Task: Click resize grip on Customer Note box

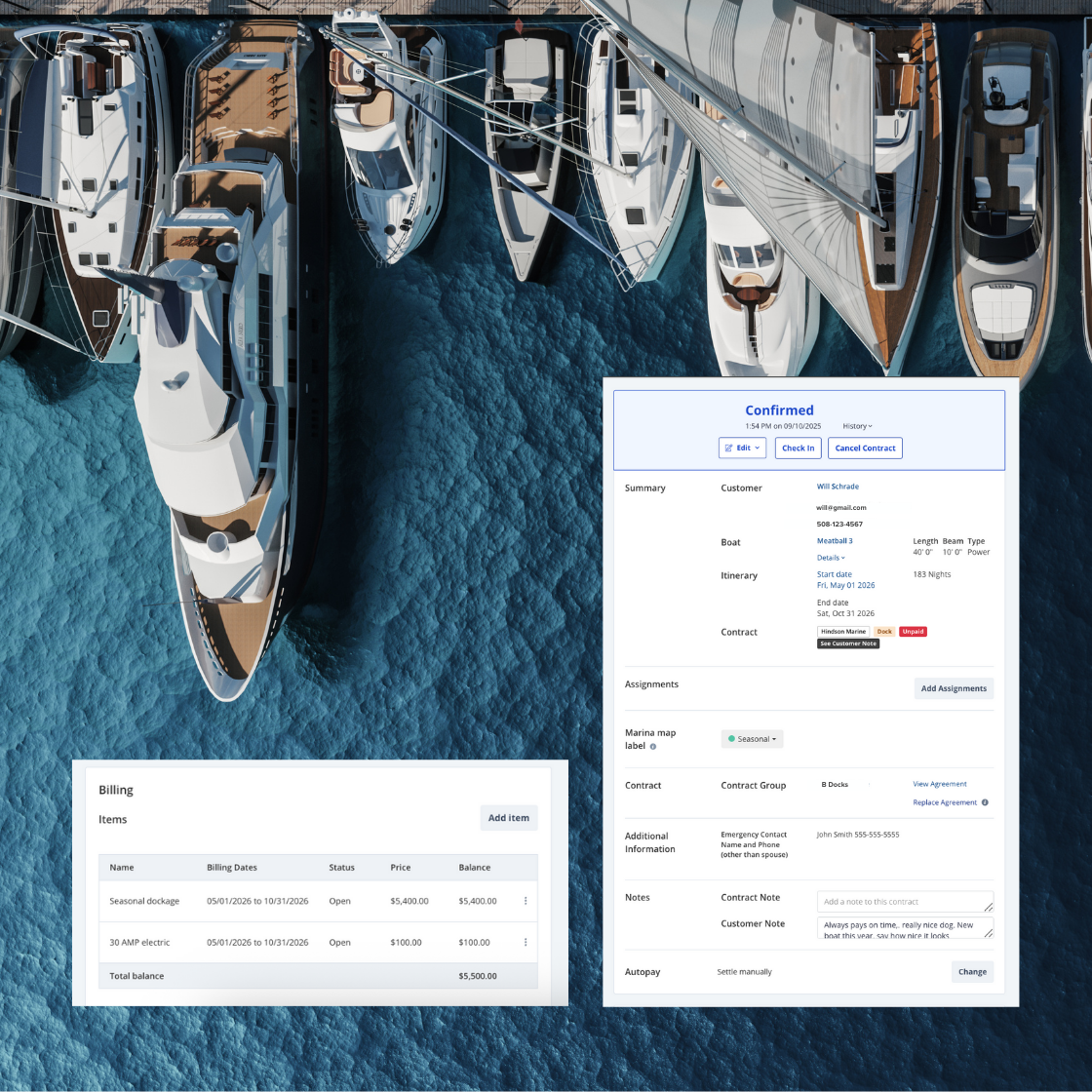Action: click(x=988, y=933)
